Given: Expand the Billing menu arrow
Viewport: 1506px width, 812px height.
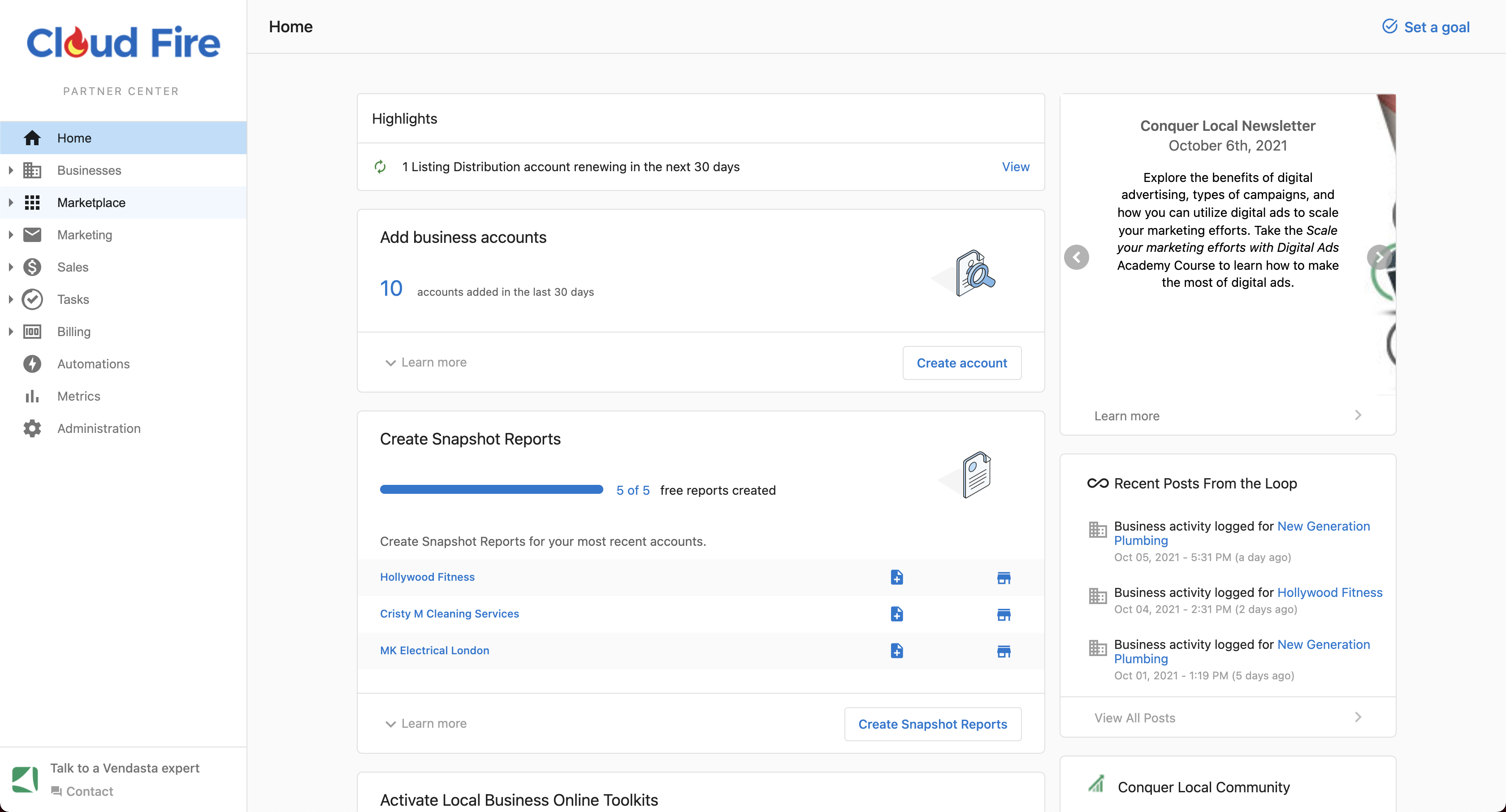Looking at the screenshot, I should click(10, 332).
